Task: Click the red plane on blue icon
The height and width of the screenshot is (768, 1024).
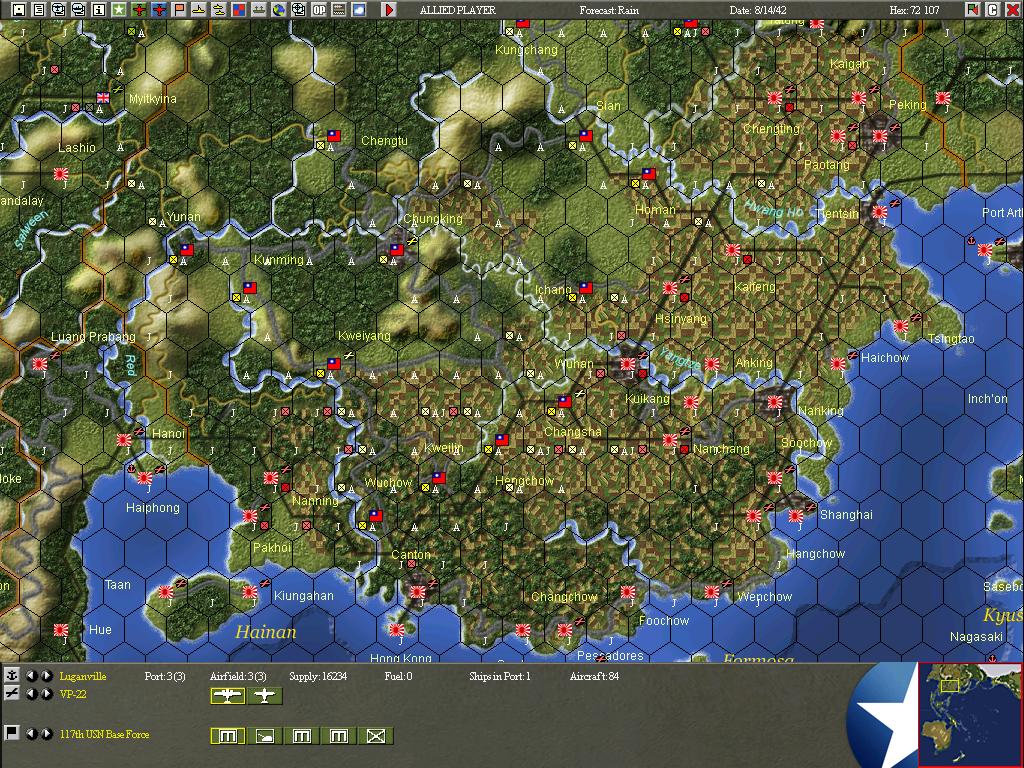Action: coord(159,10)
